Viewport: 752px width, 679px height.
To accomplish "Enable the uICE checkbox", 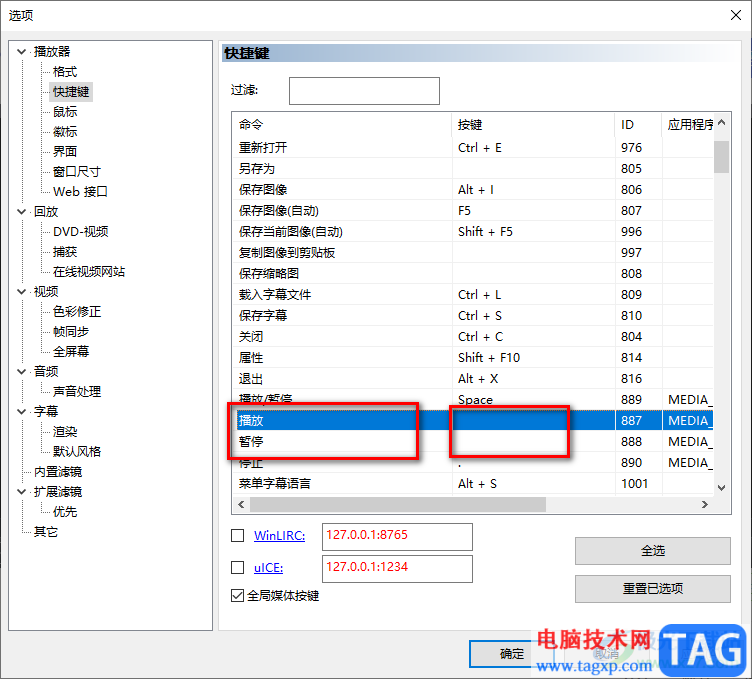I will (x=237, y=568).
